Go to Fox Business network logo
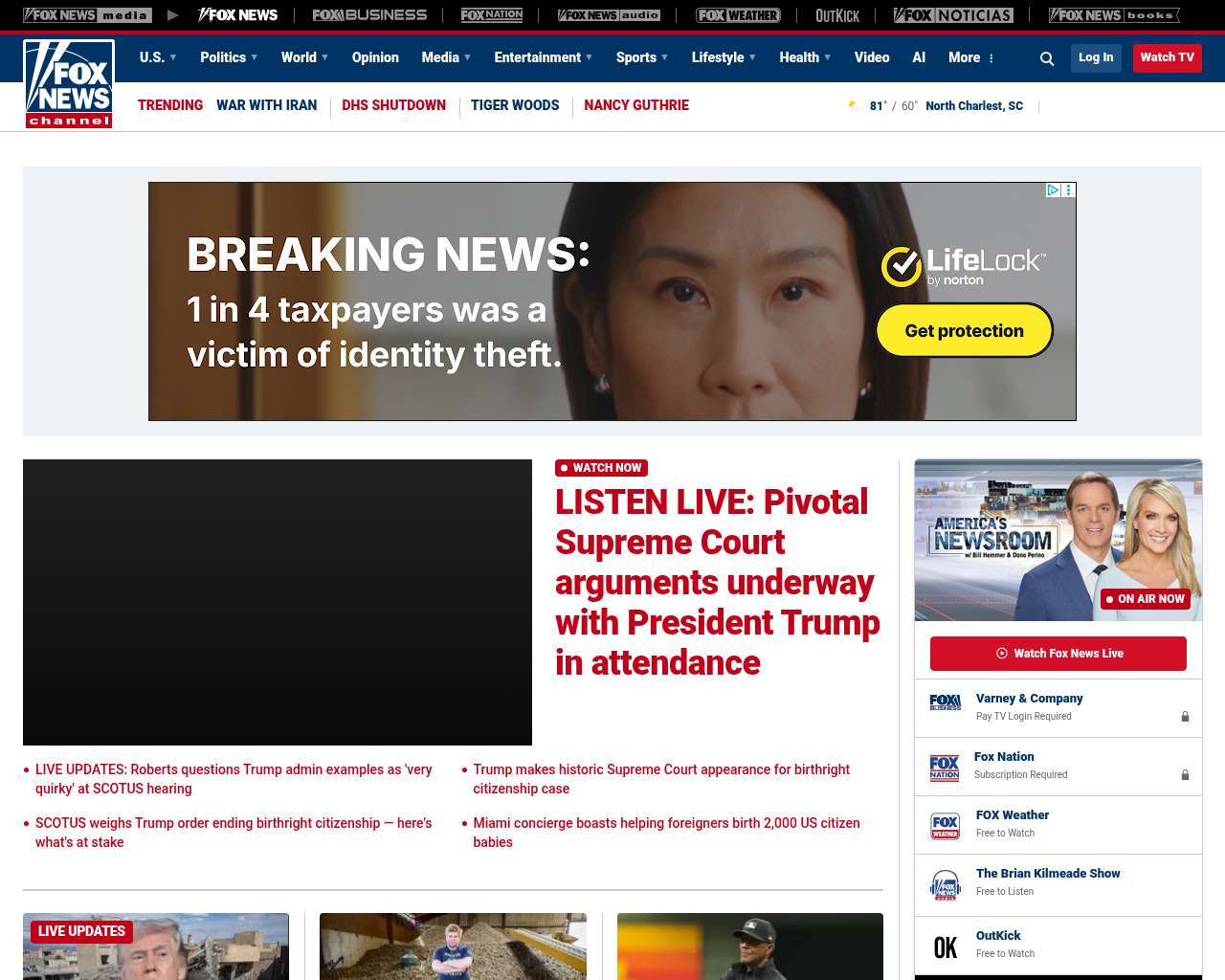1225x980 pixels. click(369, 15)
